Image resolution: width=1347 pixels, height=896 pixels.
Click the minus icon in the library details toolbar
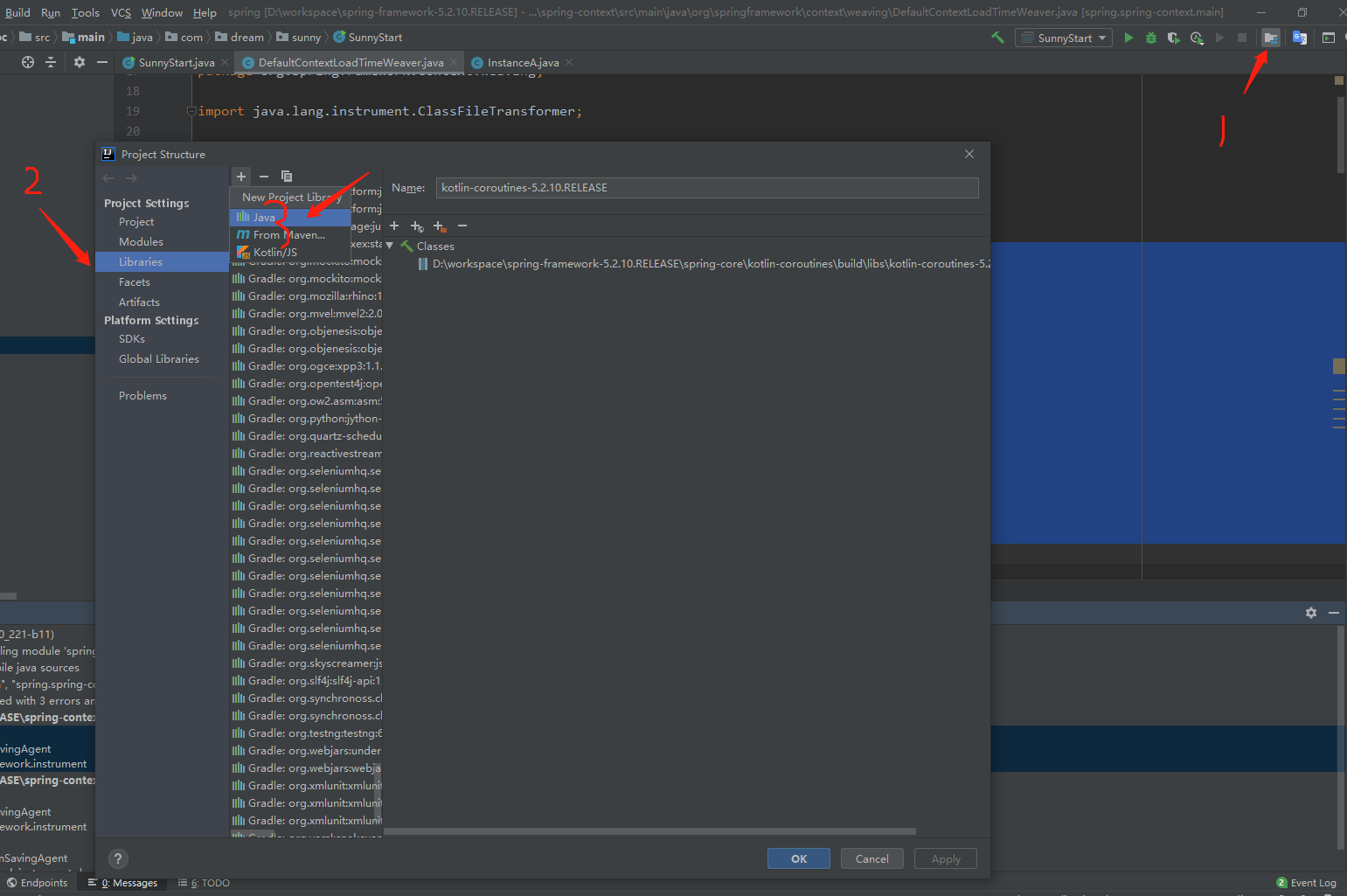pos(462,226)
